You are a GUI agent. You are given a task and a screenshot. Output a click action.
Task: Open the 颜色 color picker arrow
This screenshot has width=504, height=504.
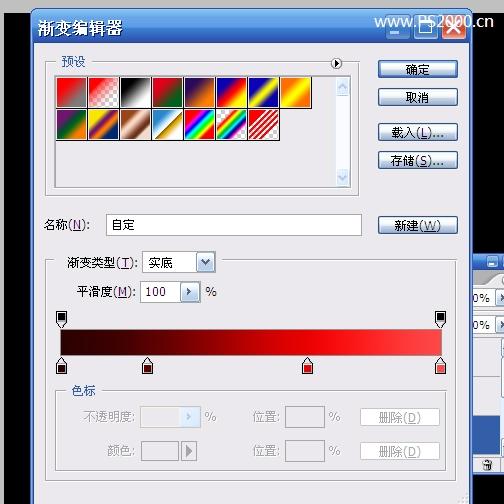189,451
